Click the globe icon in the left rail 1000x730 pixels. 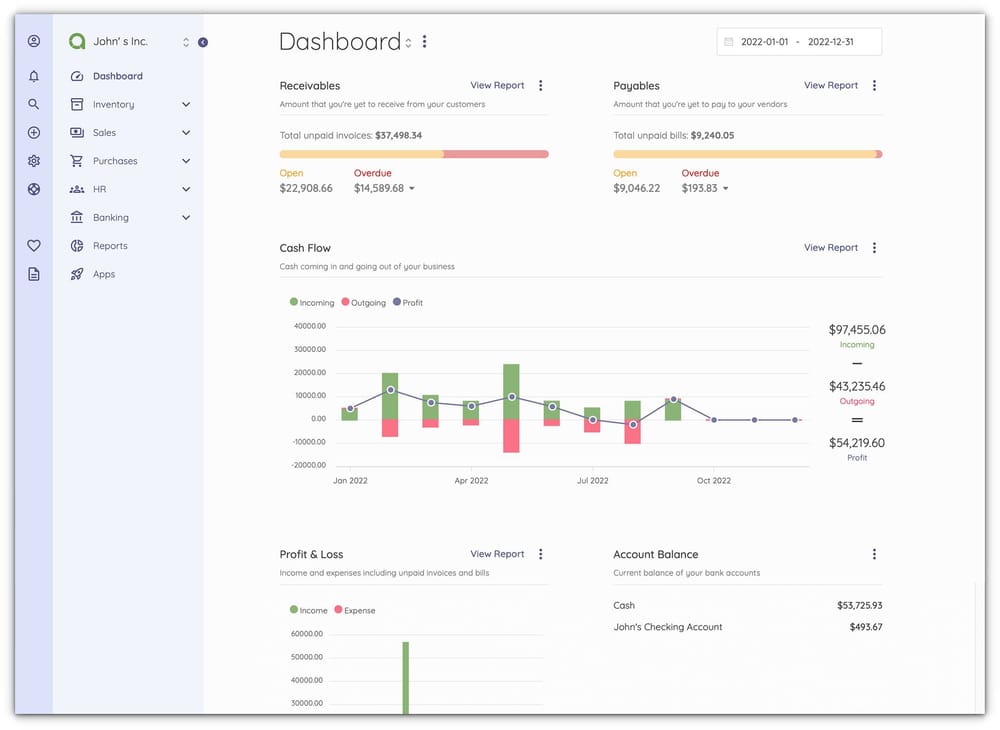point(33,188)
